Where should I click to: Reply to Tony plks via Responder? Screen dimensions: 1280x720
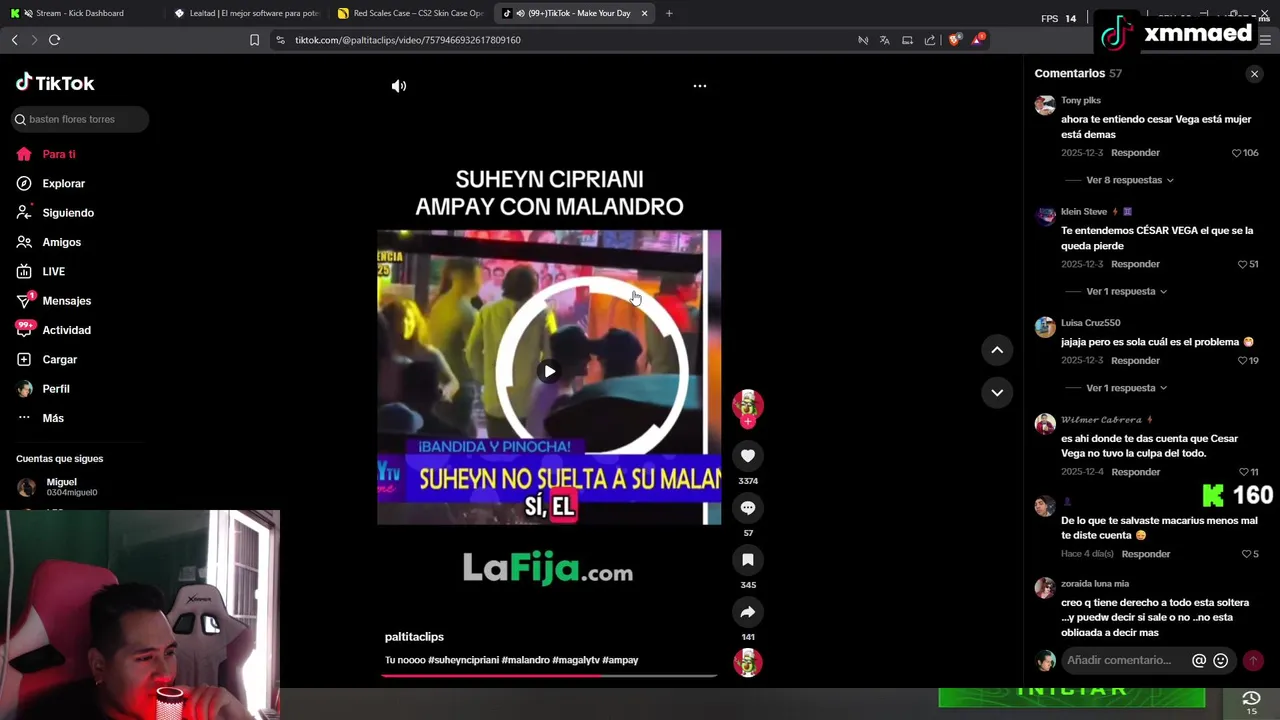(1135, 153)
